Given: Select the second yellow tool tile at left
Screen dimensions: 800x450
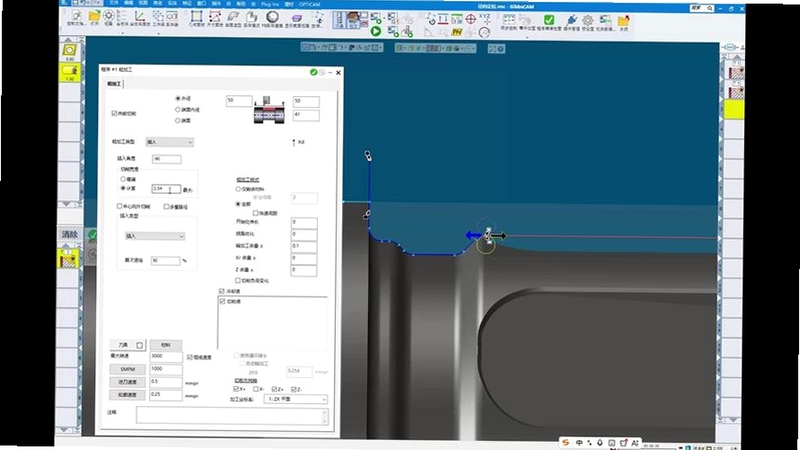Looking at the screenshot, I should (70, 71).
